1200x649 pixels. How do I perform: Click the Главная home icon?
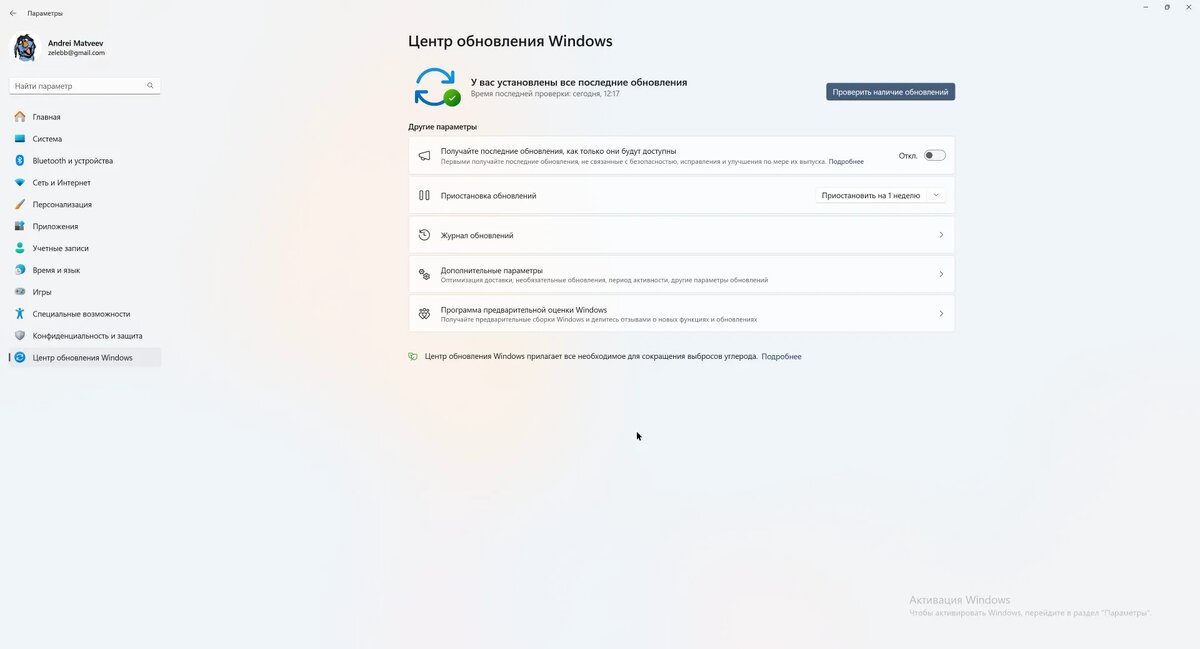click(x=20, y=117)
